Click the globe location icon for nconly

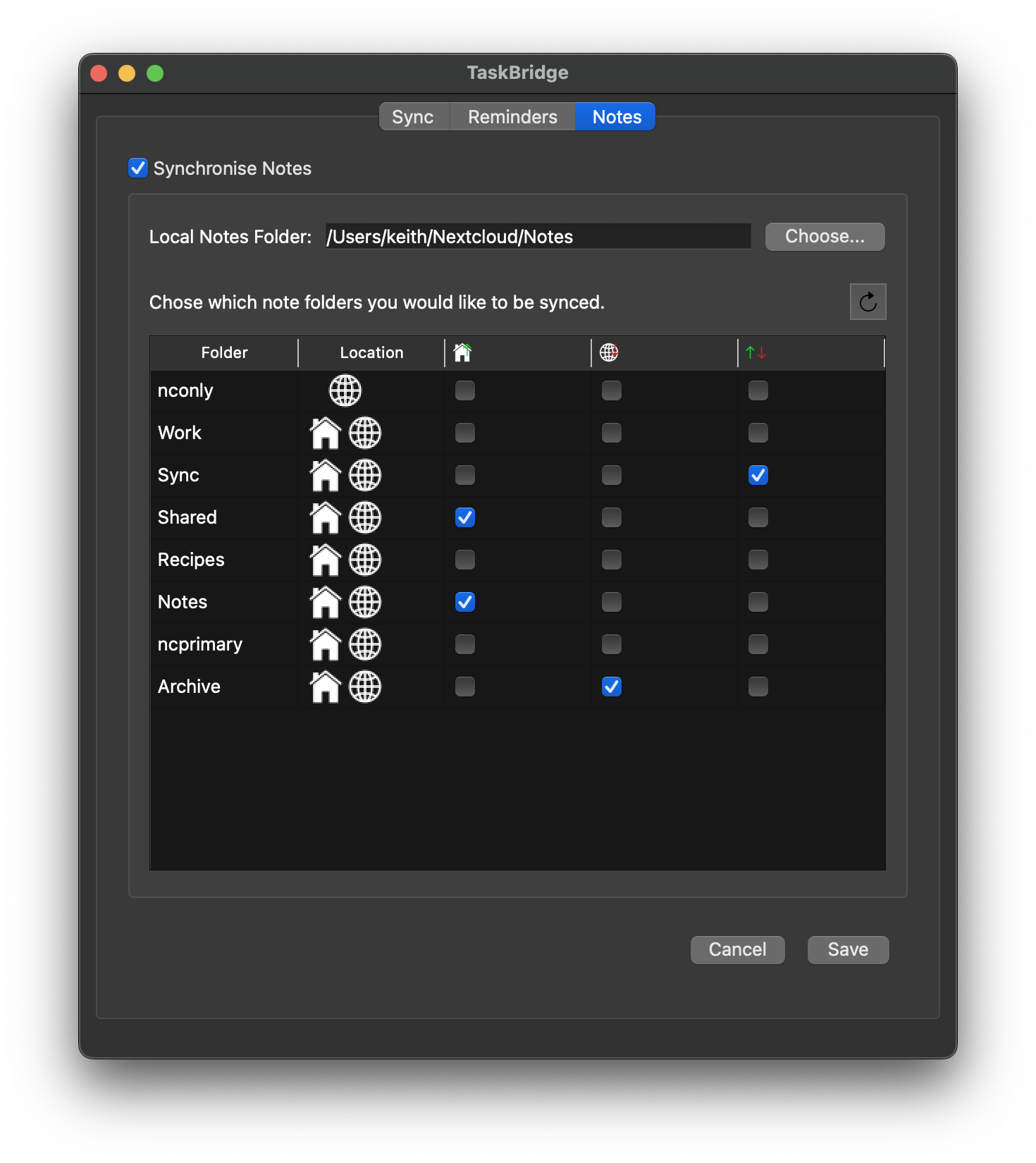coord(345,390)
